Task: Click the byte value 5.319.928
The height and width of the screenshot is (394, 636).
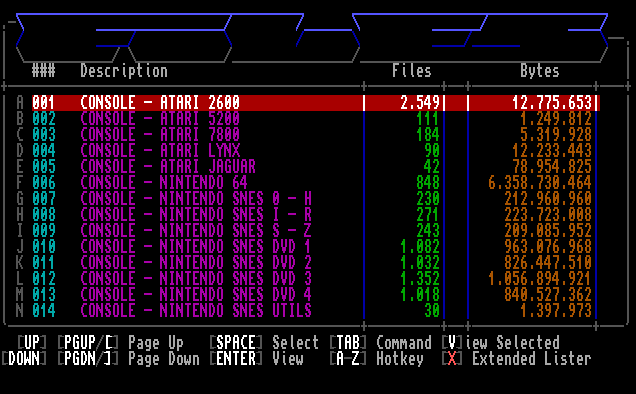Action: tap(556, 135)
